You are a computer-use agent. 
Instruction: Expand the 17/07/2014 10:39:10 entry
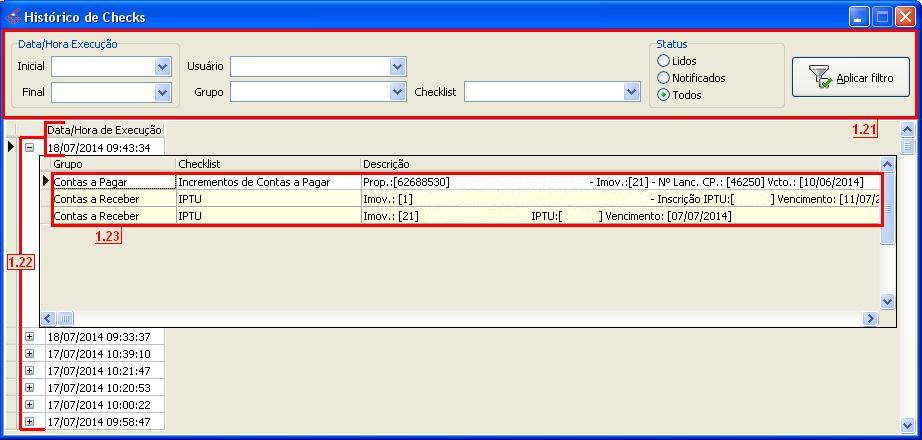tap(29, 354)
